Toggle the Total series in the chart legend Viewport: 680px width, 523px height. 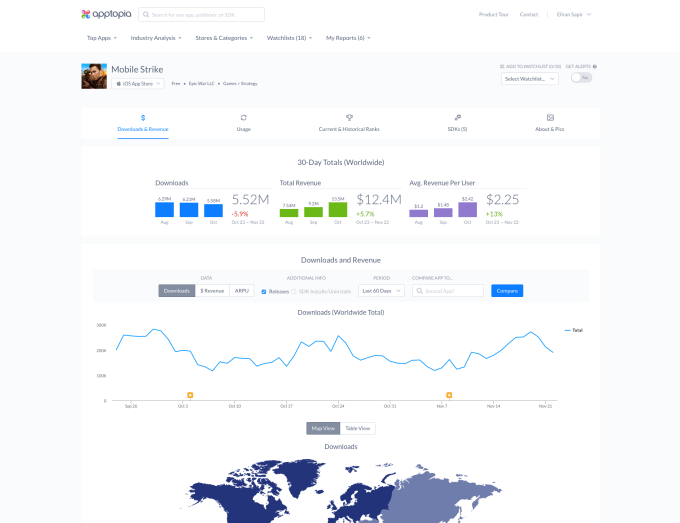coord(573,330)
